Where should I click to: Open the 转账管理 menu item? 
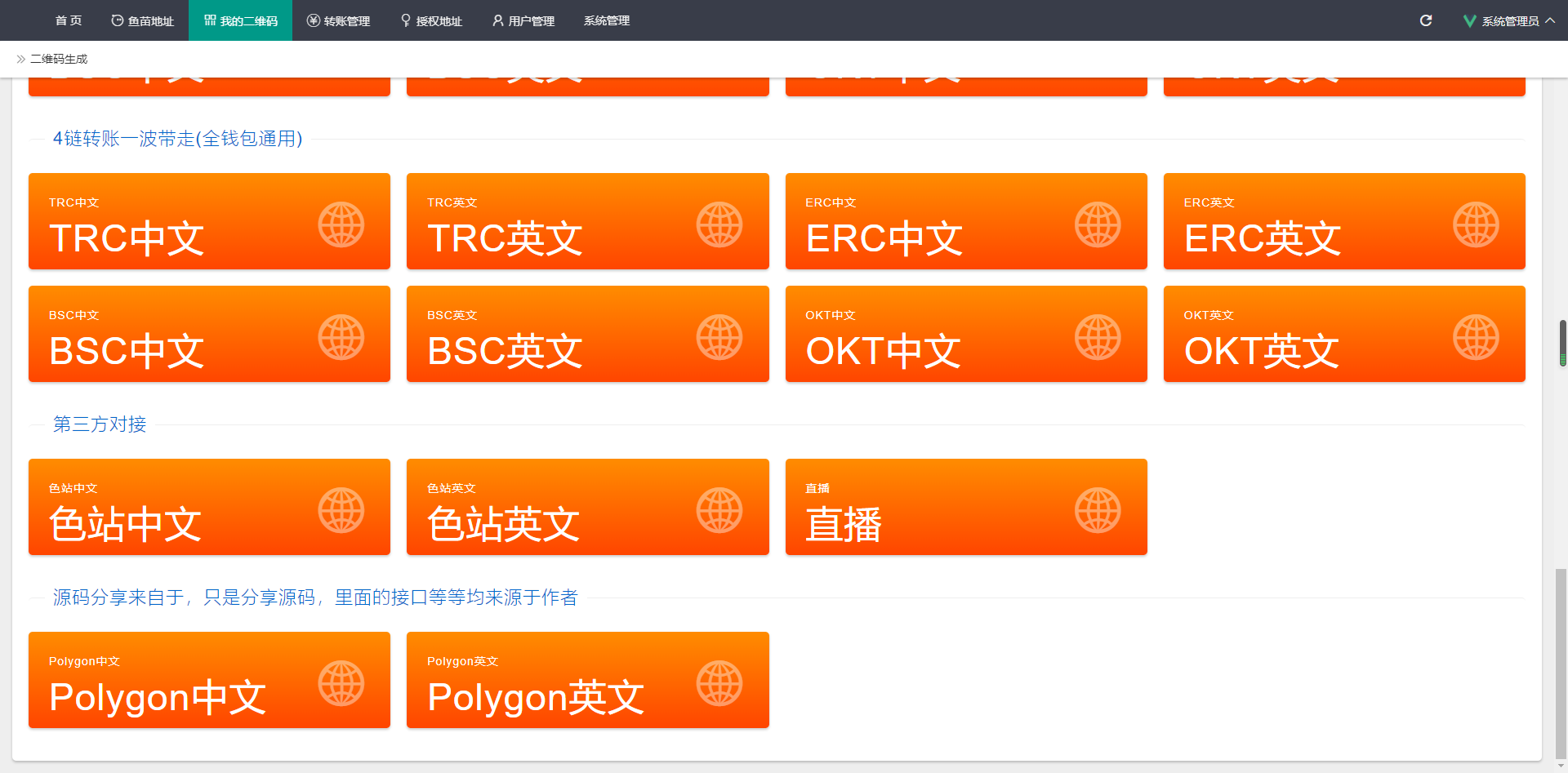pyautogui.click(x=338, y=20)
